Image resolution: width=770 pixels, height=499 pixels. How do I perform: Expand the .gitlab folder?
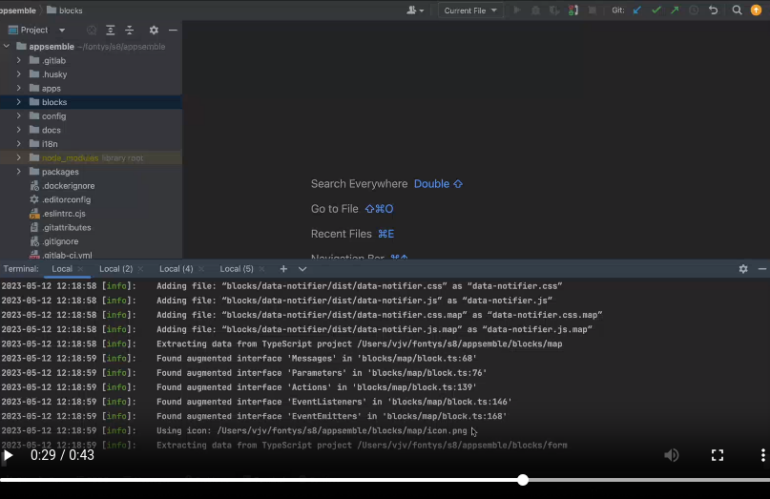tap(19, 60)
